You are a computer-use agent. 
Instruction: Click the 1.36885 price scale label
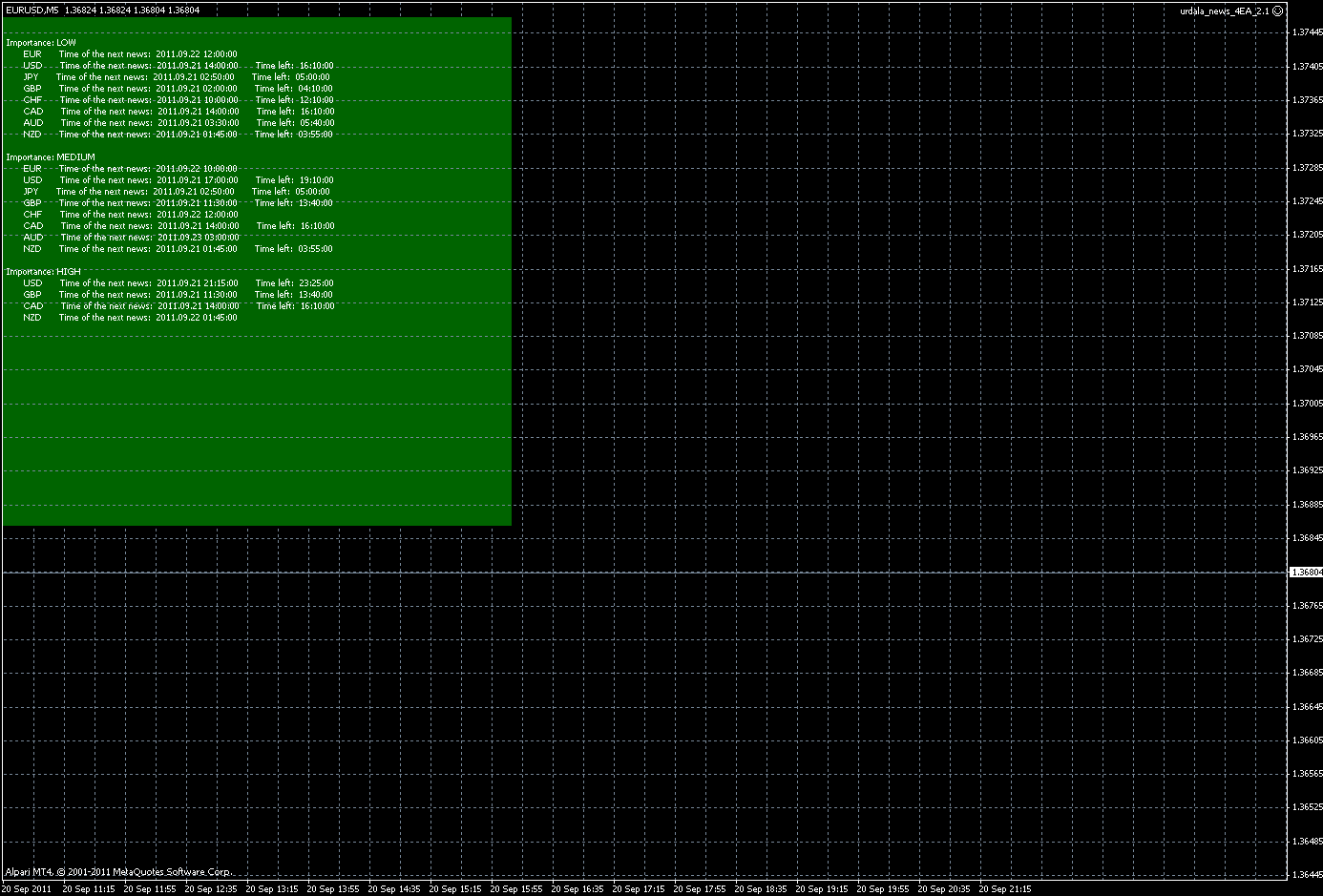coord(1307,505)
